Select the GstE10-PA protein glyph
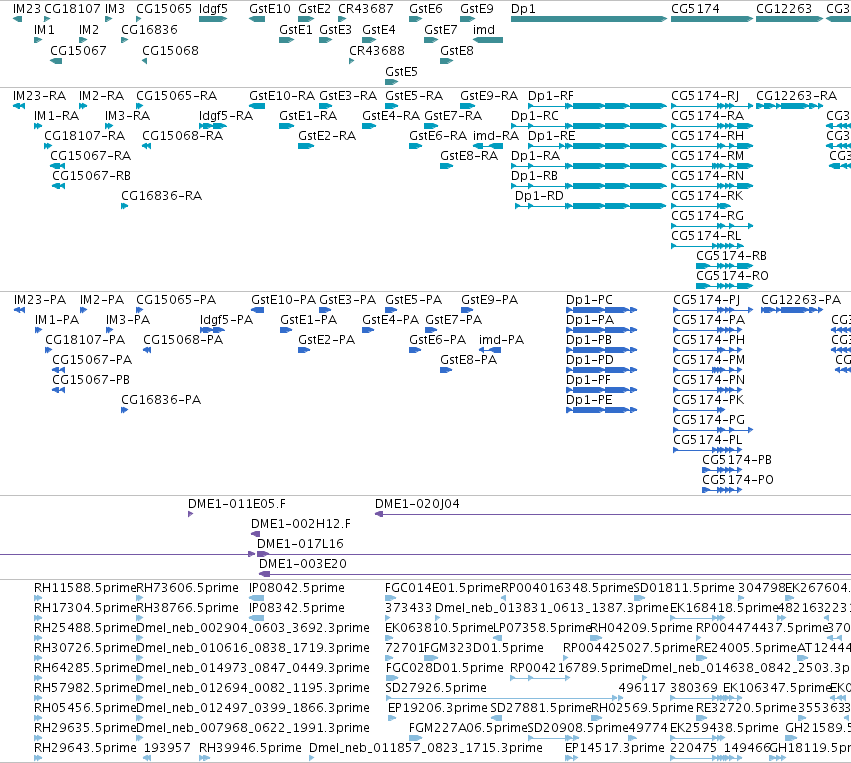The width and height of the screenshot is (851, 763). pyautogui.click(x=258, y=310)
